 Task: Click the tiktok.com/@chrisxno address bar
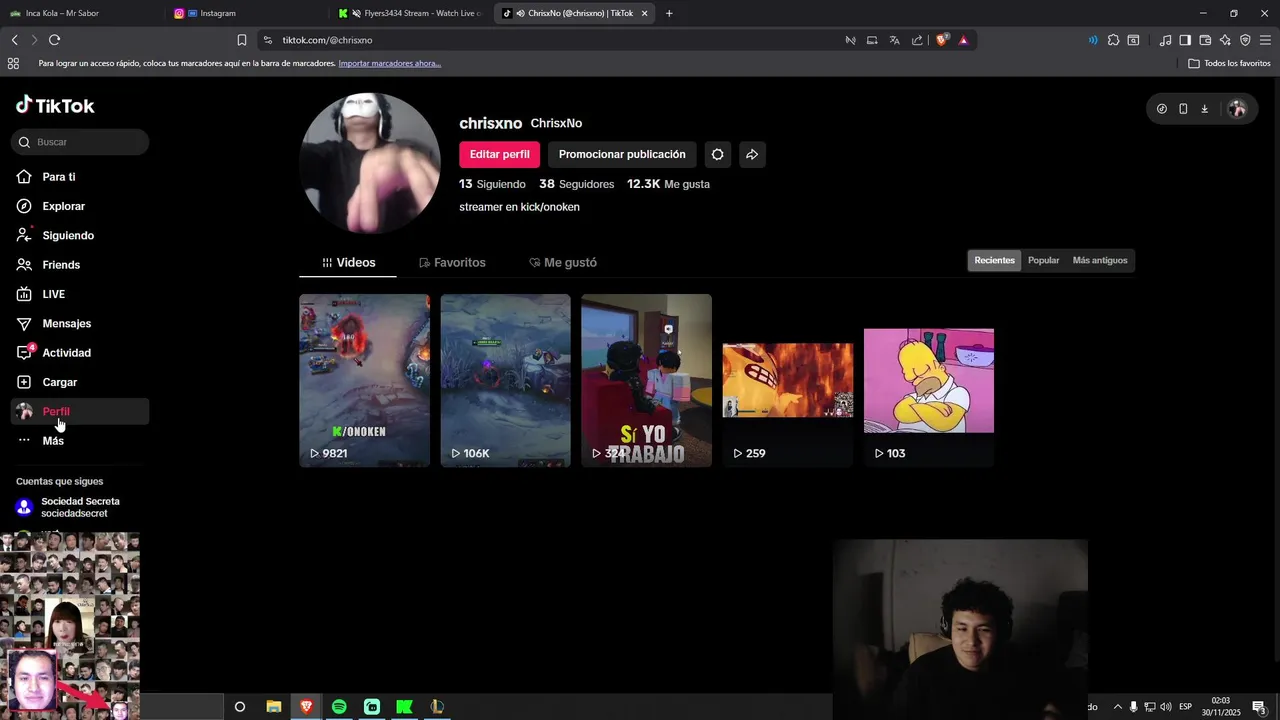click(550, 40)
